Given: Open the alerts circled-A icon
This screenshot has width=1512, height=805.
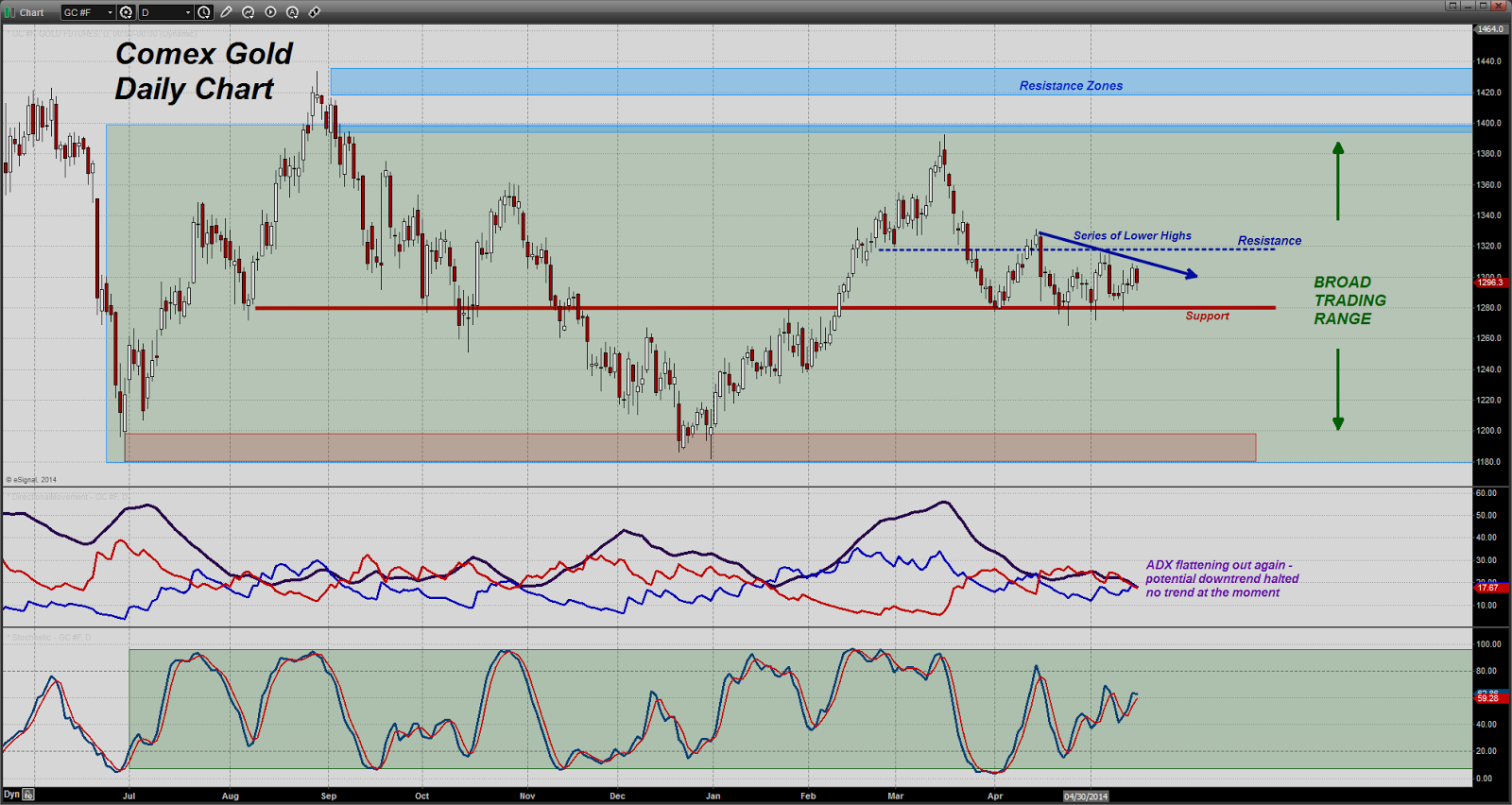Looking at the screenshot, I should tap(292, 12).
